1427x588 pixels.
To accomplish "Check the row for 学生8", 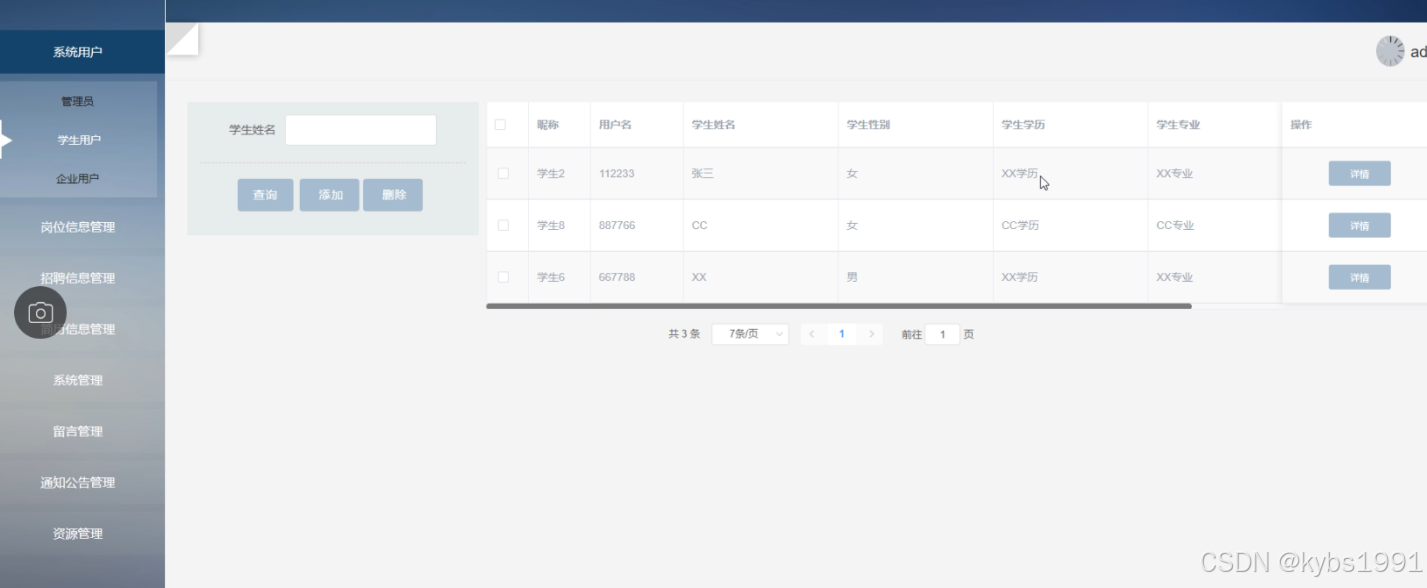I will pos(503,225).
